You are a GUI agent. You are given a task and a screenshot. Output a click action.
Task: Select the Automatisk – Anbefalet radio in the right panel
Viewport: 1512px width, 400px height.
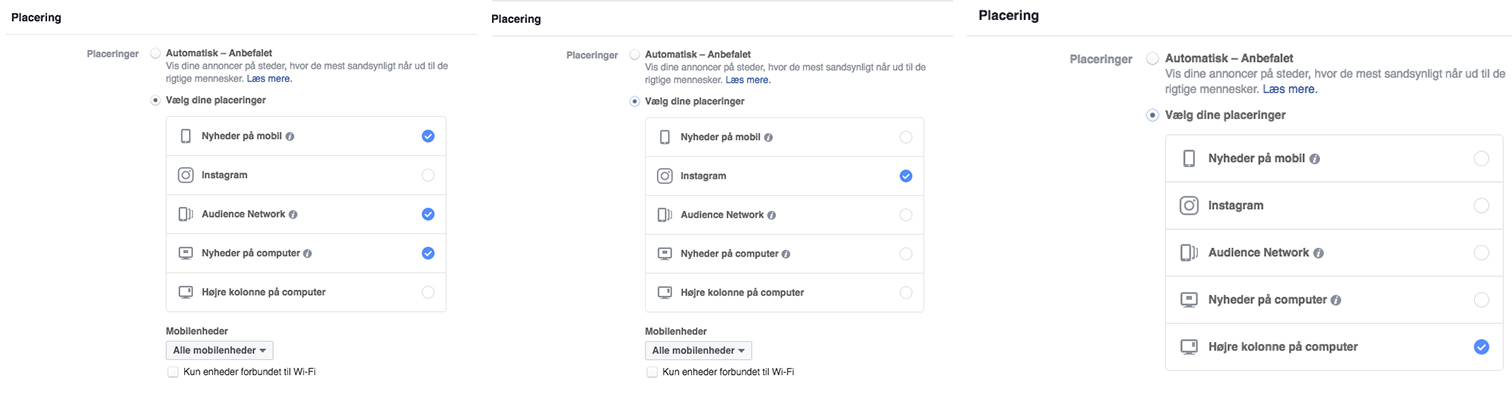(x=1153, y=59)
